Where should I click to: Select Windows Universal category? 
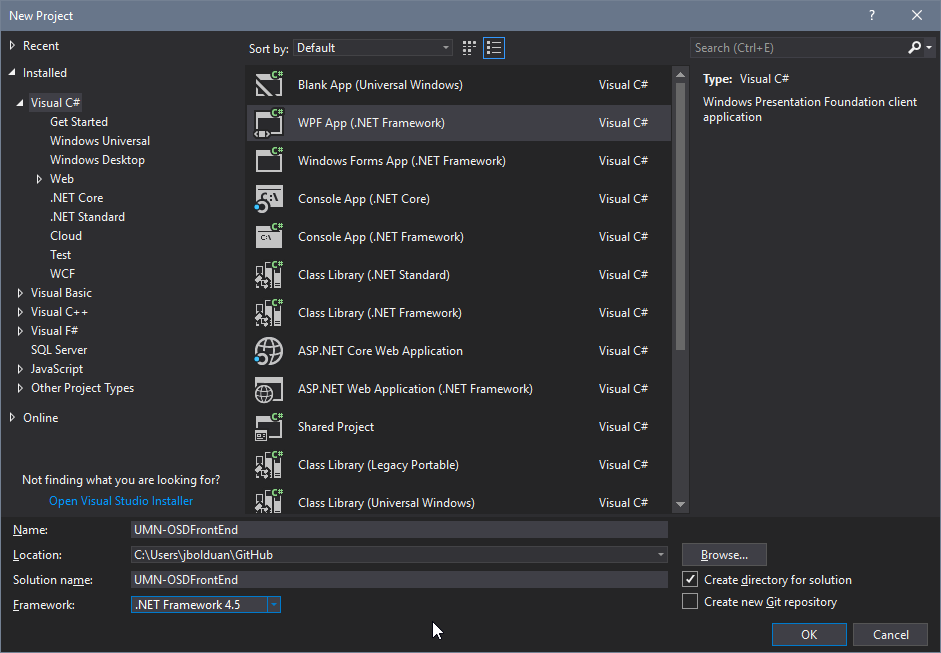100,140
